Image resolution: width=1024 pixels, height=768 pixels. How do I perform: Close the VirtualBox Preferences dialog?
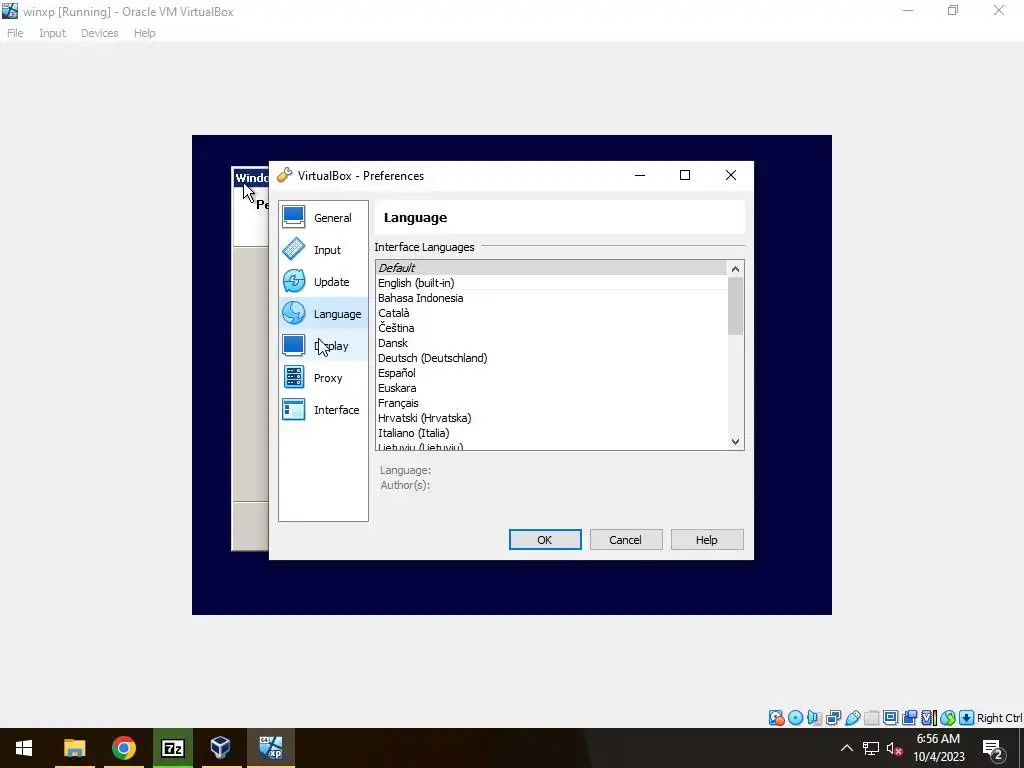pos(731,175)
